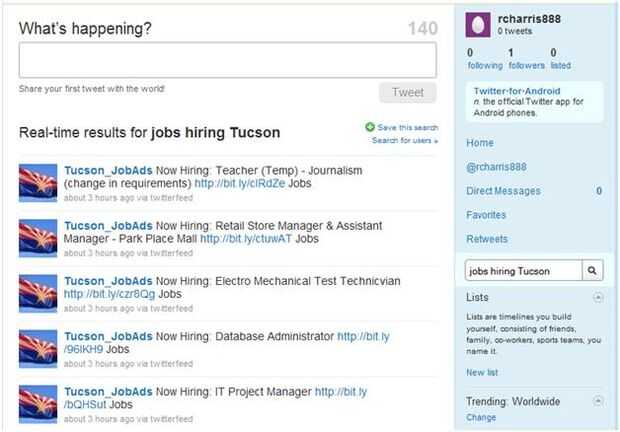Viewport: 620px width, 432px height.
Task: Click into the What's happening tweet box
Action: 228,60
